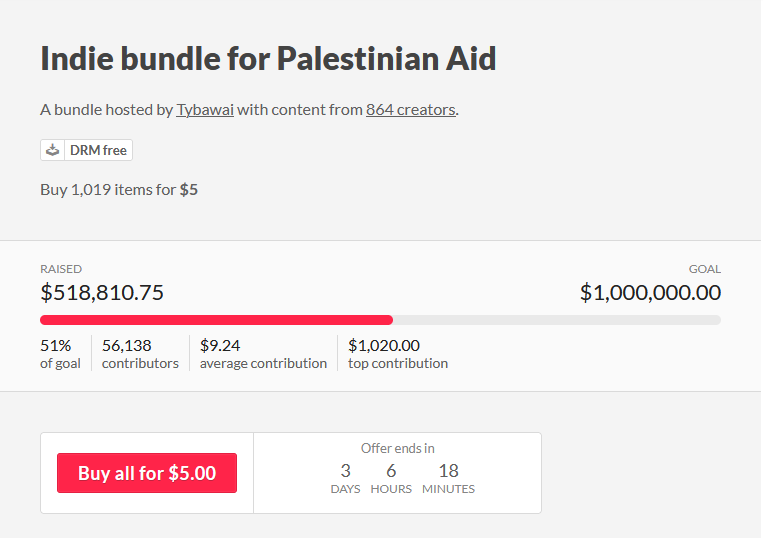Click the Buy 1,019 items for $5 text
763x538 pixels.
(119, 189)
